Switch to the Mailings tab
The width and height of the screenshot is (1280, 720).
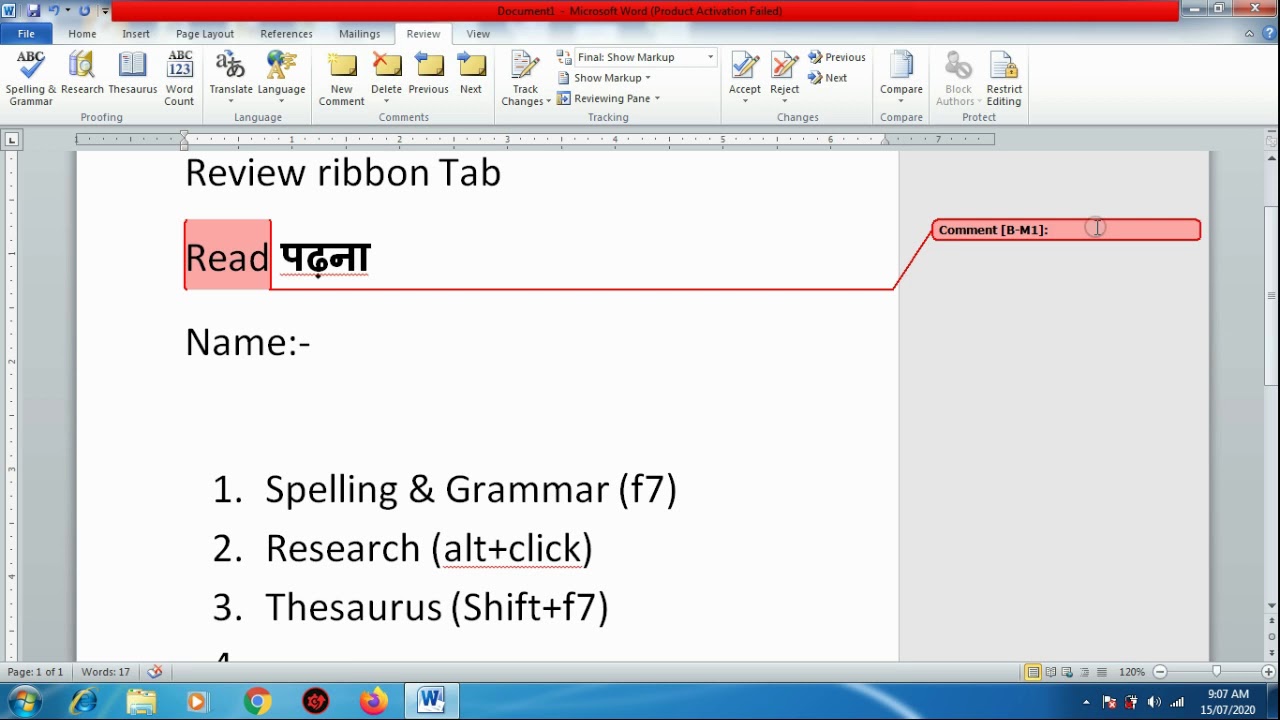[x=359, y=34]
